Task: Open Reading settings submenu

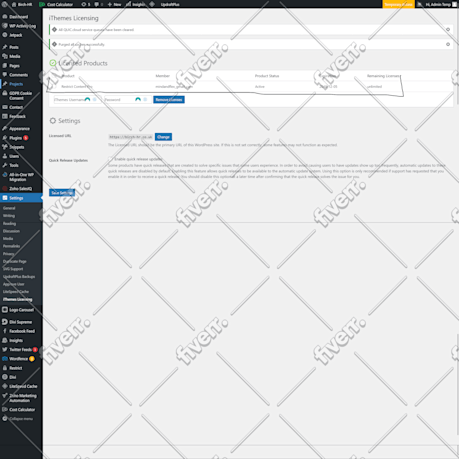Action: click(9, 223)
